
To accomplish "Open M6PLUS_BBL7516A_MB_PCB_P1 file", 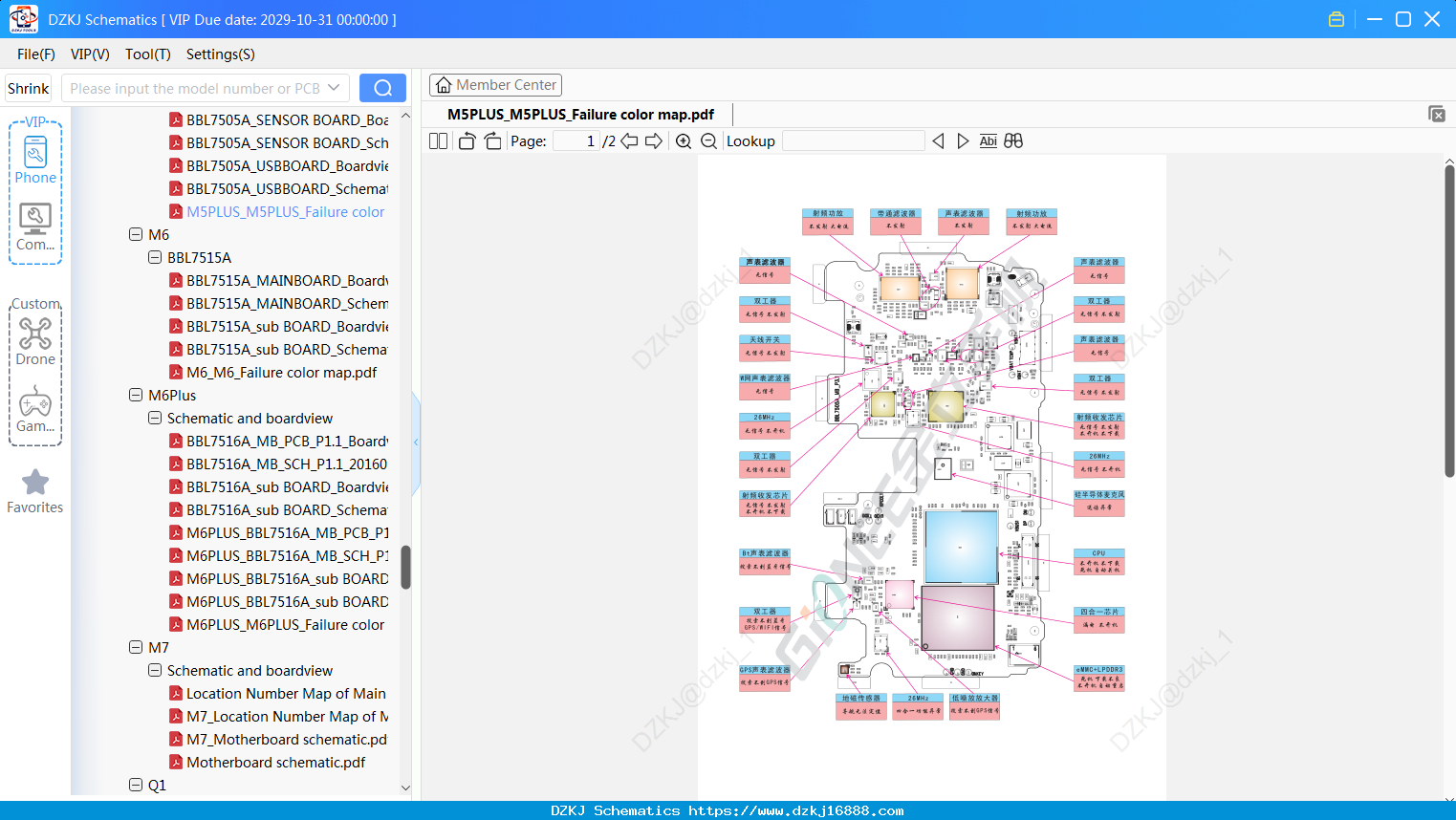I will [x=288, y=533].
